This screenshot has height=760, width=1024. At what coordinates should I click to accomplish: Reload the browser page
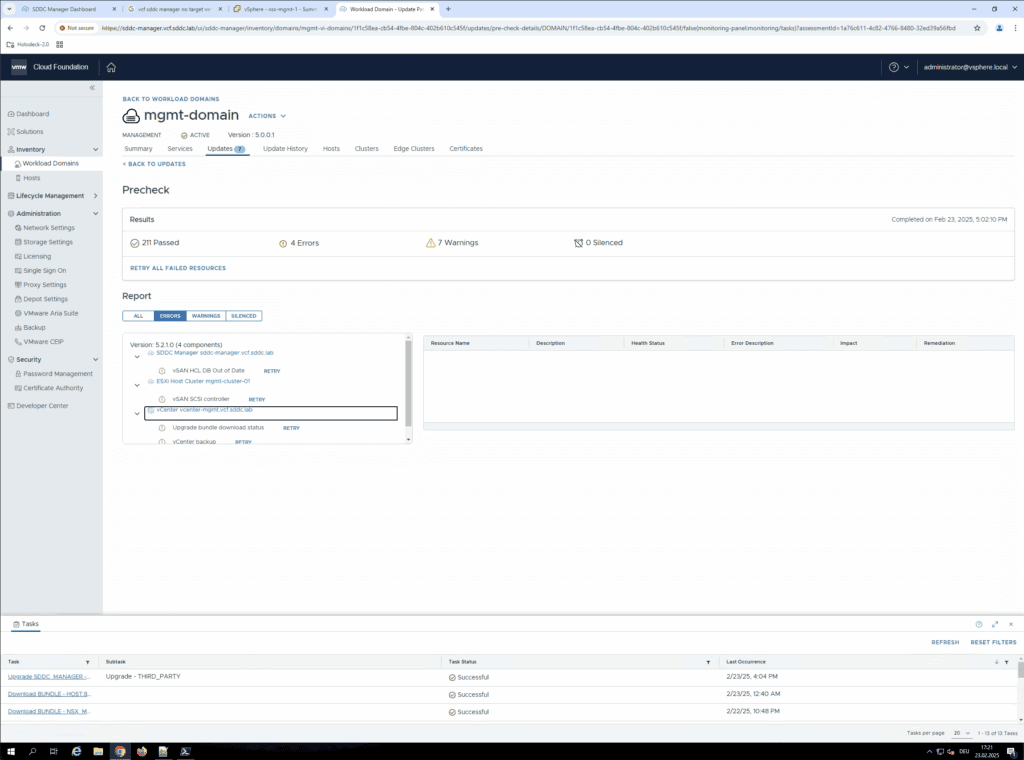42,28
